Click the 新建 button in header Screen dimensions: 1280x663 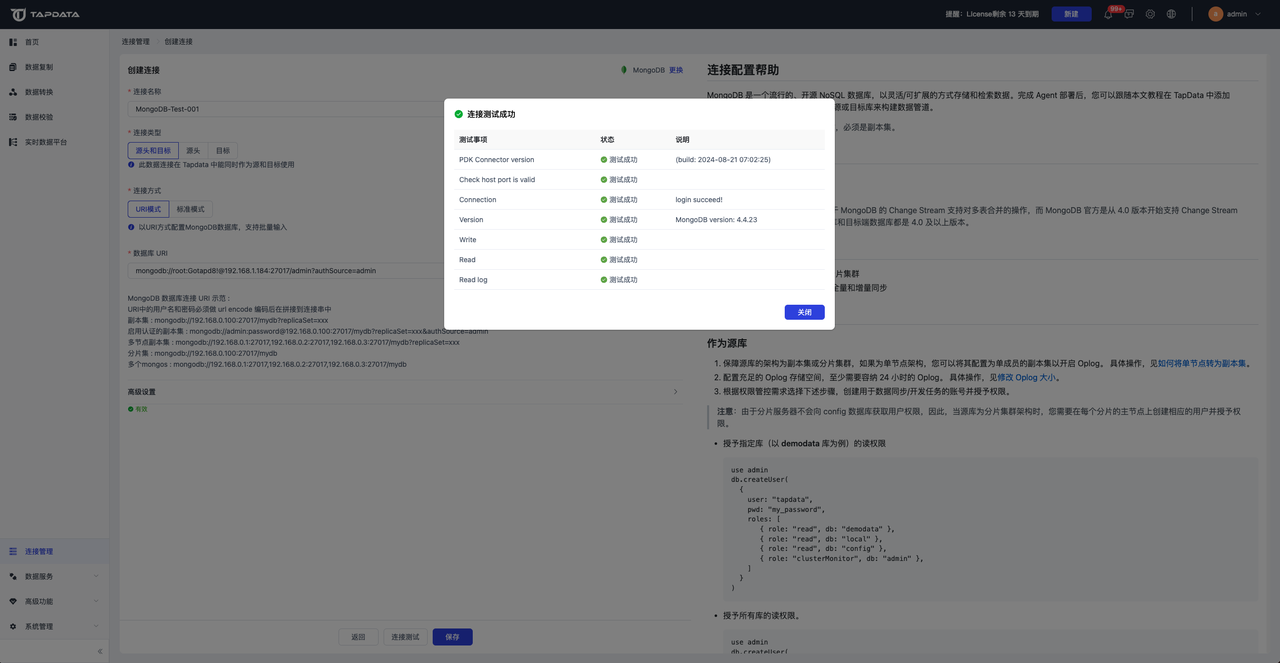click(1071, 14)
